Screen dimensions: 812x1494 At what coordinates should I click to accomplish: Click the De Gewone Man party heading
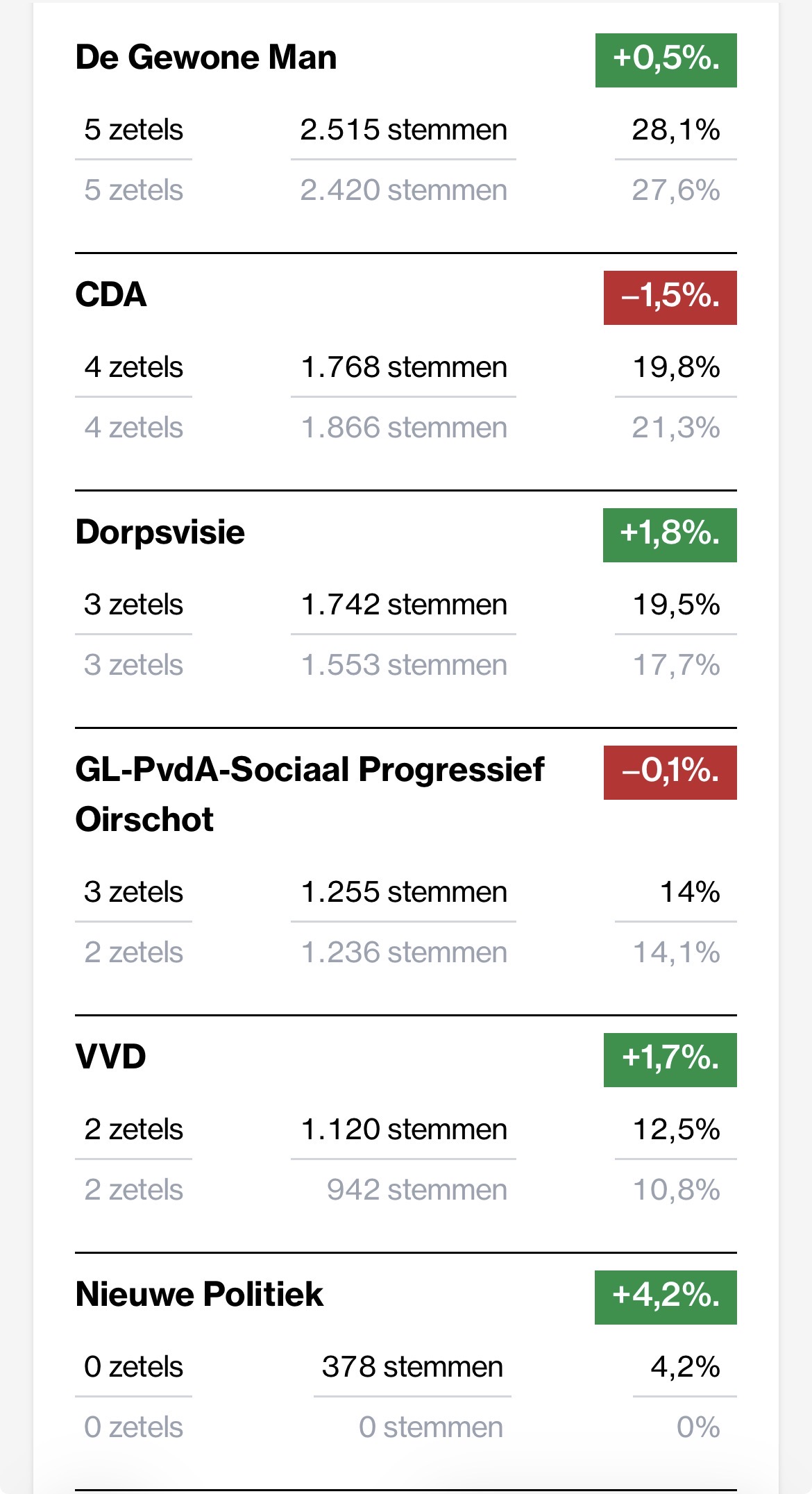pyautogui.click(x=206, y=58)
